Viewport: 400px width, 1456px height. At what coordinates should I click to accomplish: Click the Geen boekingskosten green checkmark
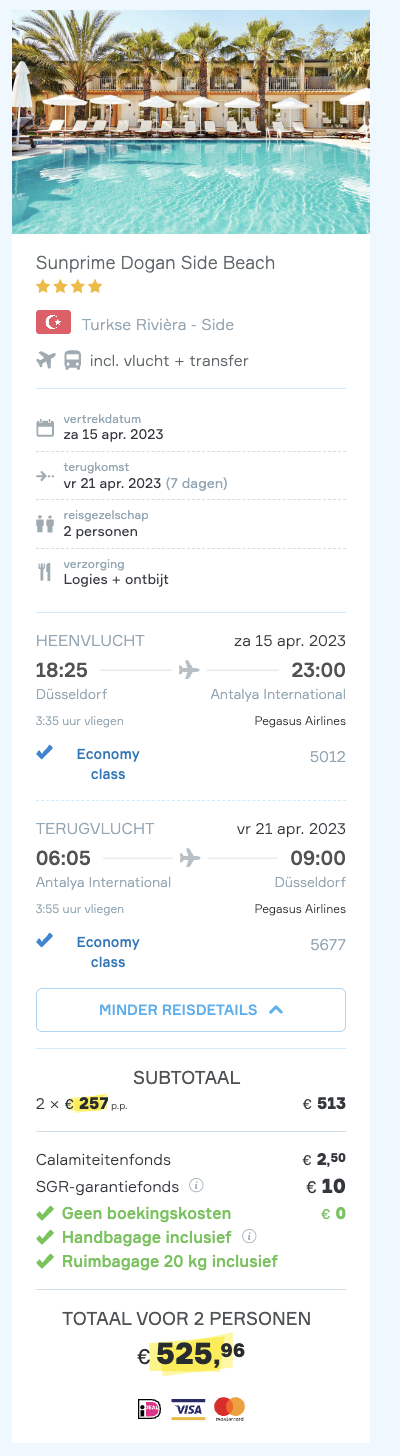44,1213
